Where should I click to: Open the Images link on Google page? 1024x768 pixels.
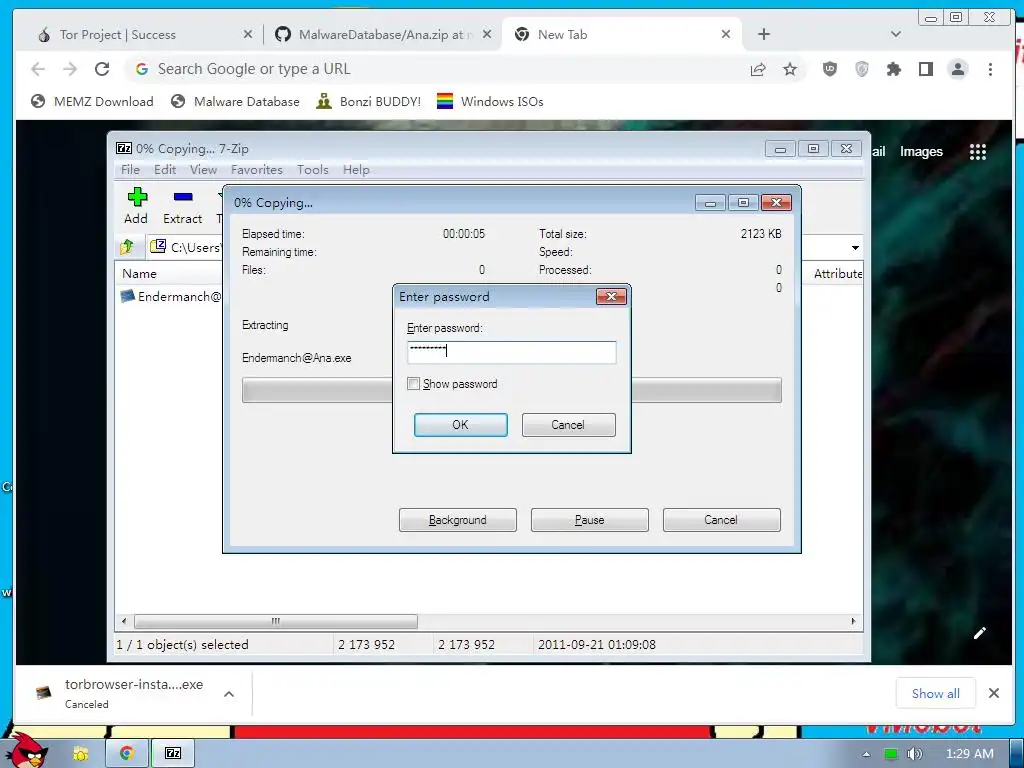(x=921, y=152)
